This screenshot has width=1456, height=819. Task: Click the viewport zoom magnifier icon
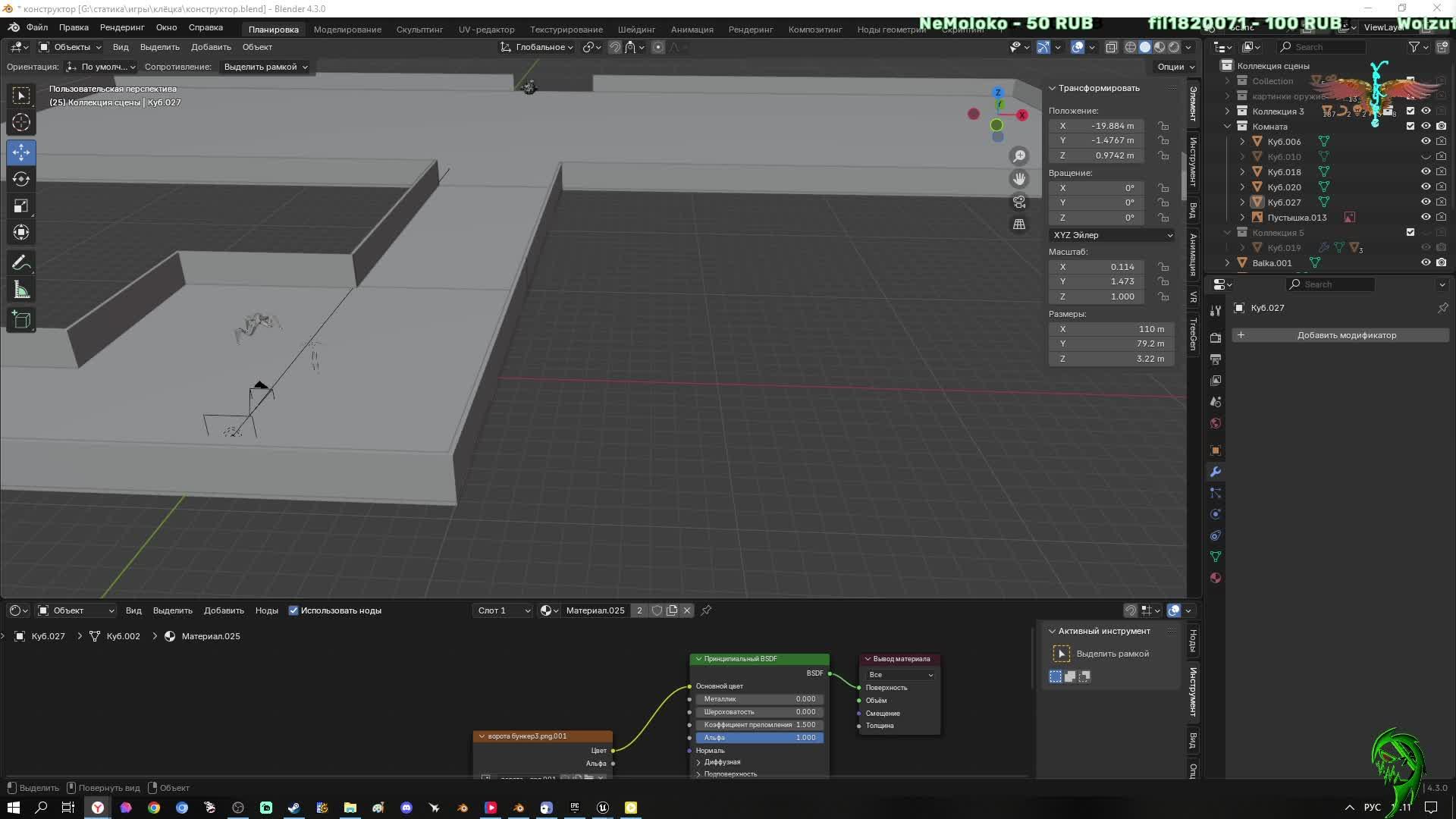(x=1019, y=156)
